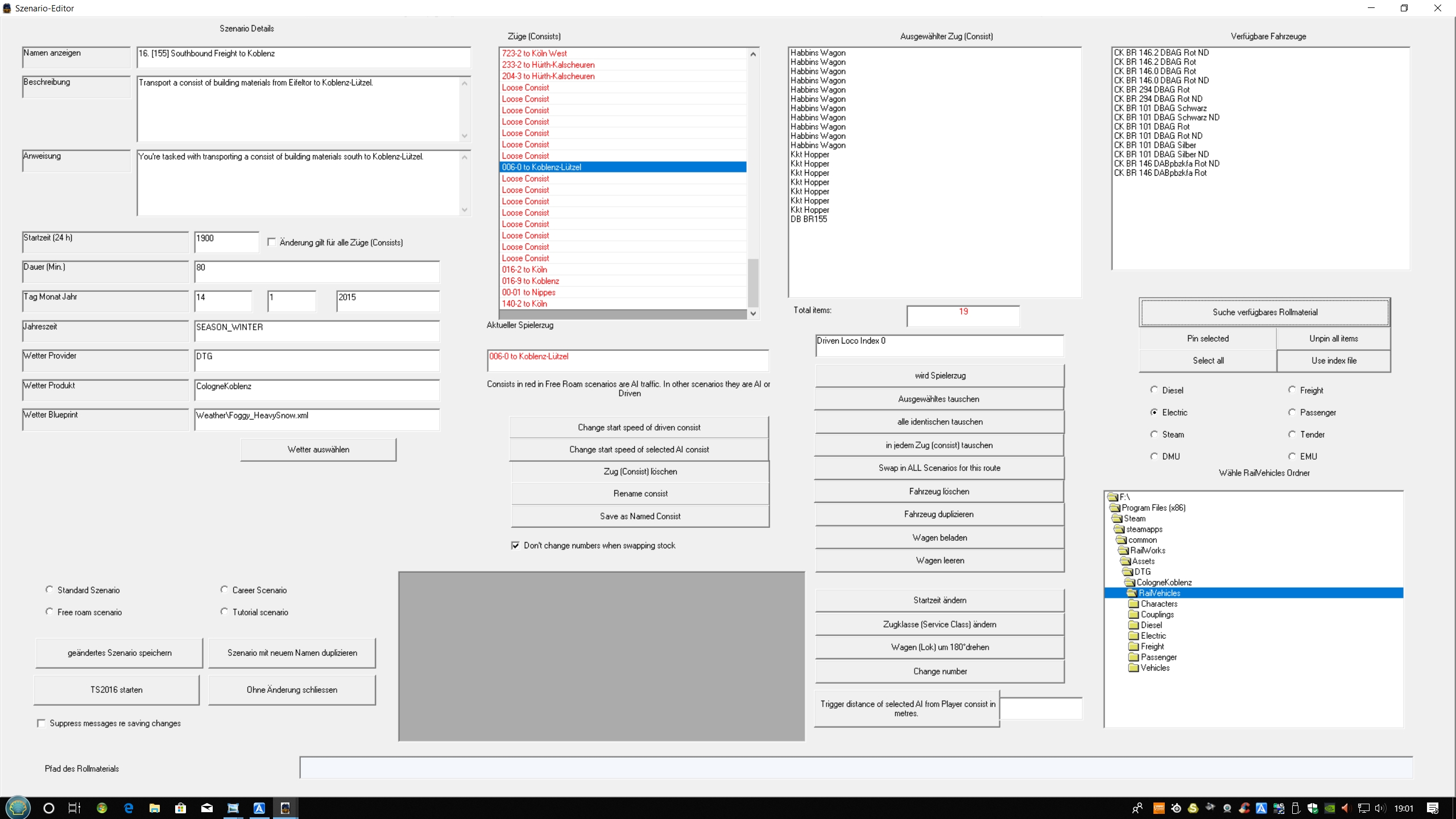This screenshot has height=819, width=1456.
Task: Click the folder icon beside Characters
Action: 1134,603
